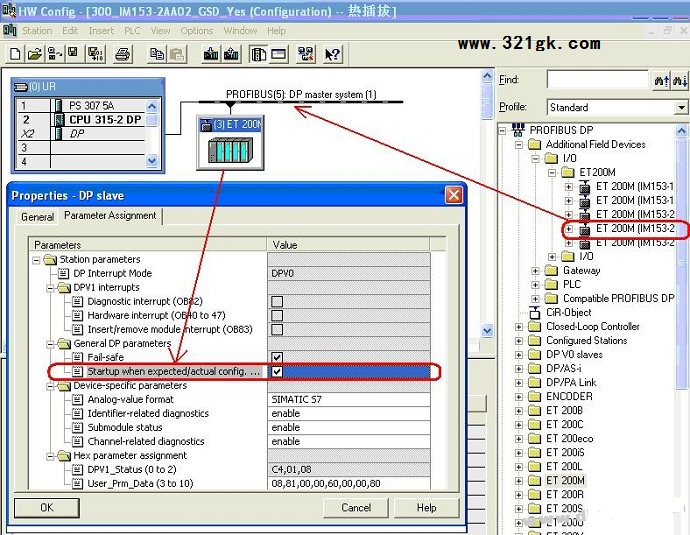Toggle Startup when expected/actual config checkbox

point(277,372)
